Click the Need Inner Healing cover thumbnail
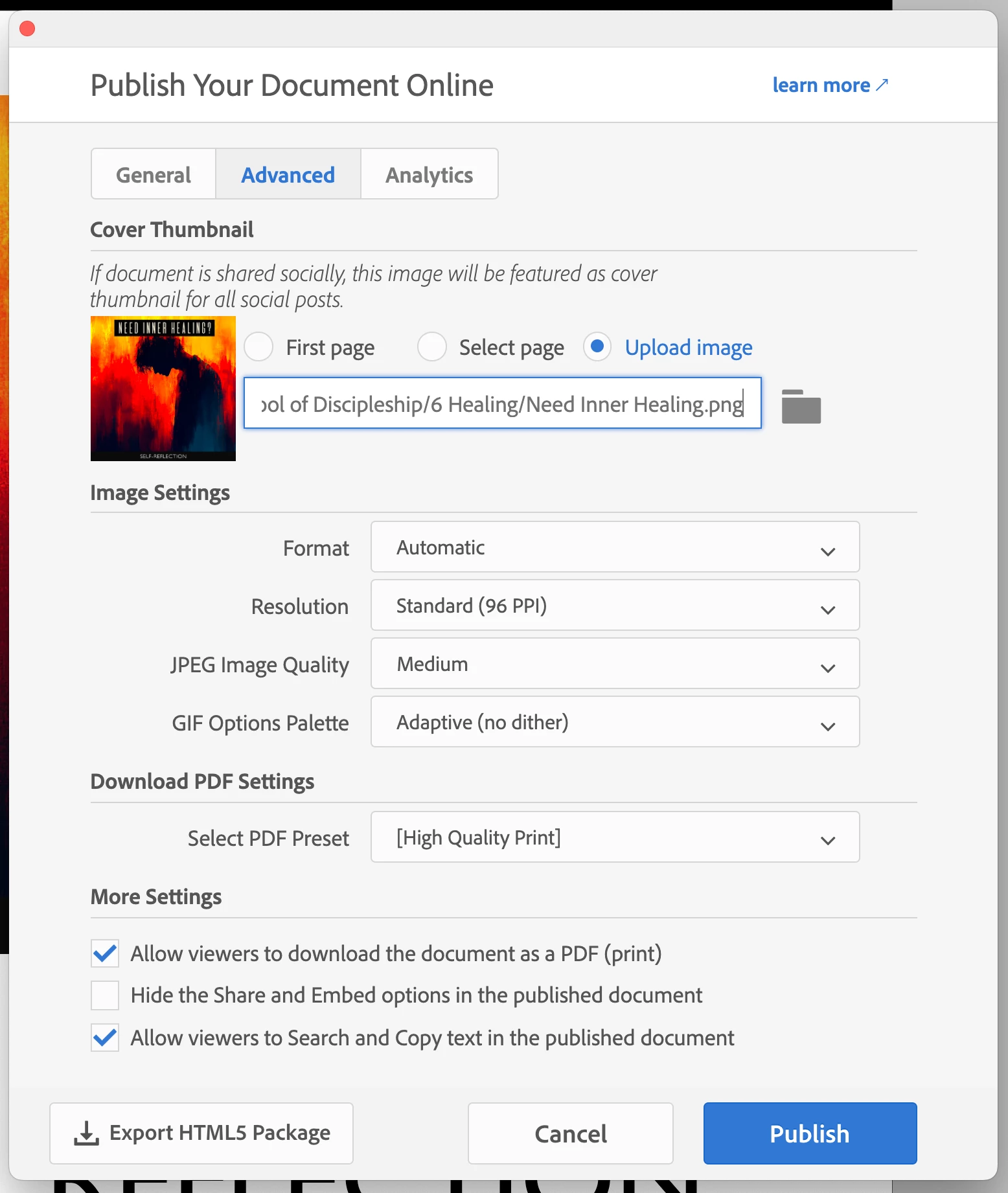Viewport: 1008px width, 1193px height. coord(163,389)
